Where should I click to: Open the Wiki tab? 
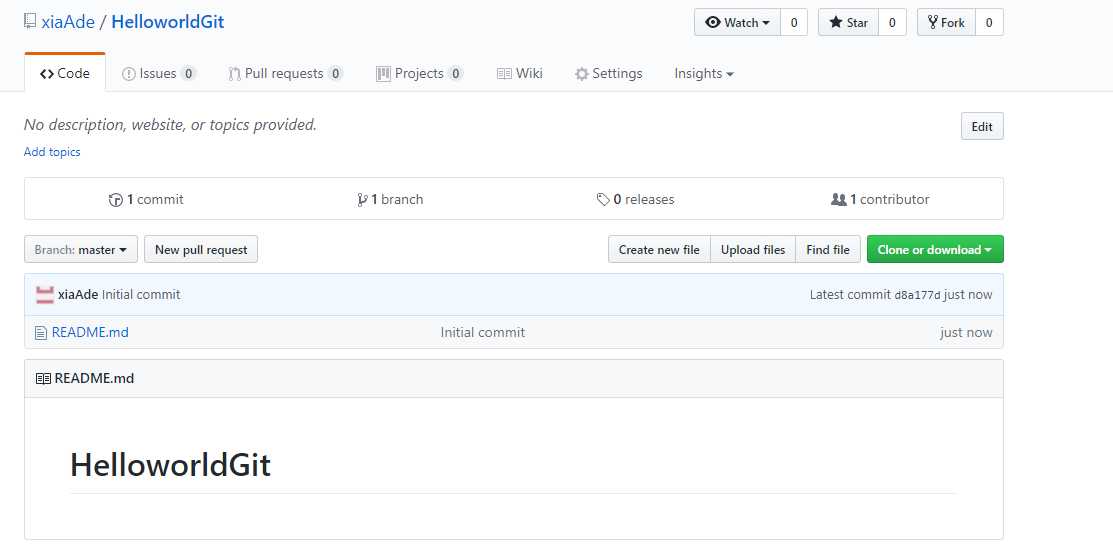coord(520,73)
